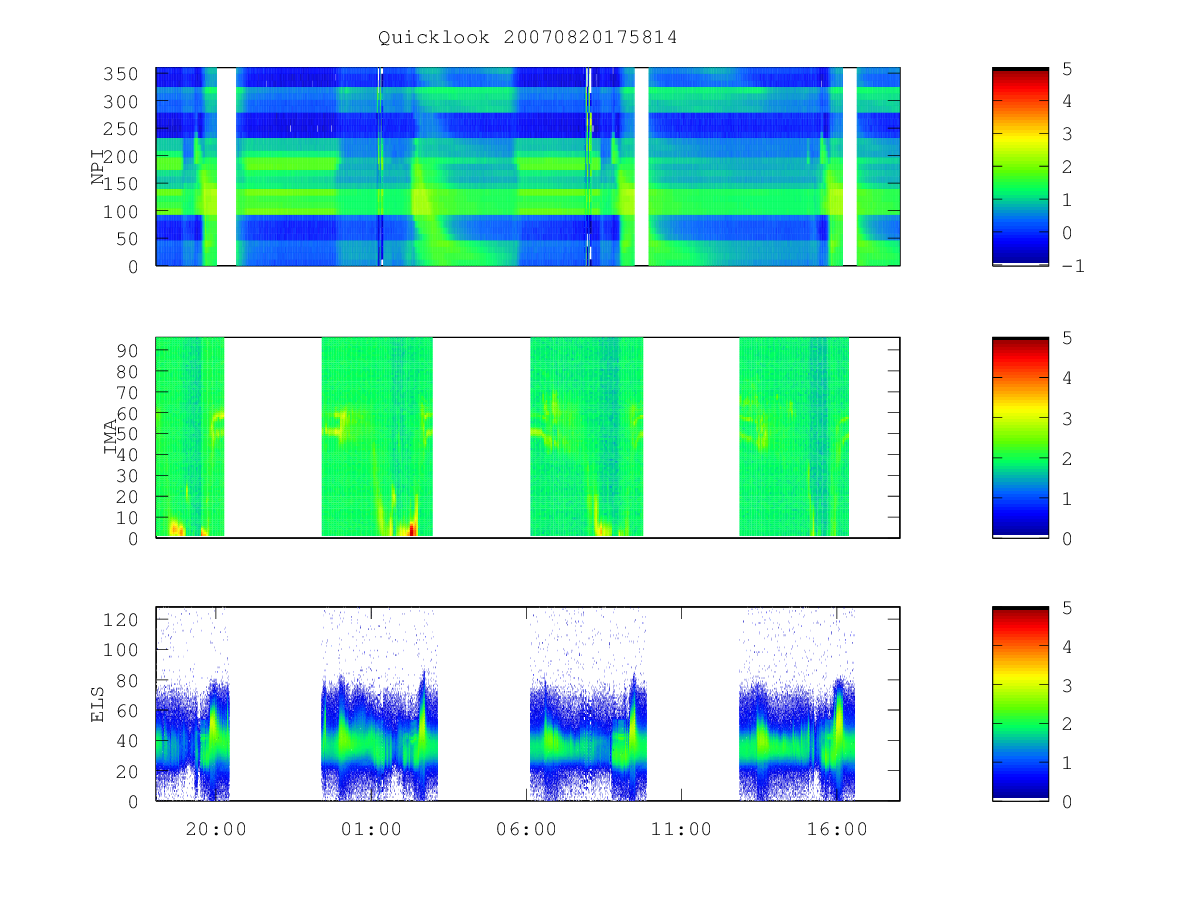Click the NPI spectrogram panel
The image size is (1200, 900).
tap(528, 167)
